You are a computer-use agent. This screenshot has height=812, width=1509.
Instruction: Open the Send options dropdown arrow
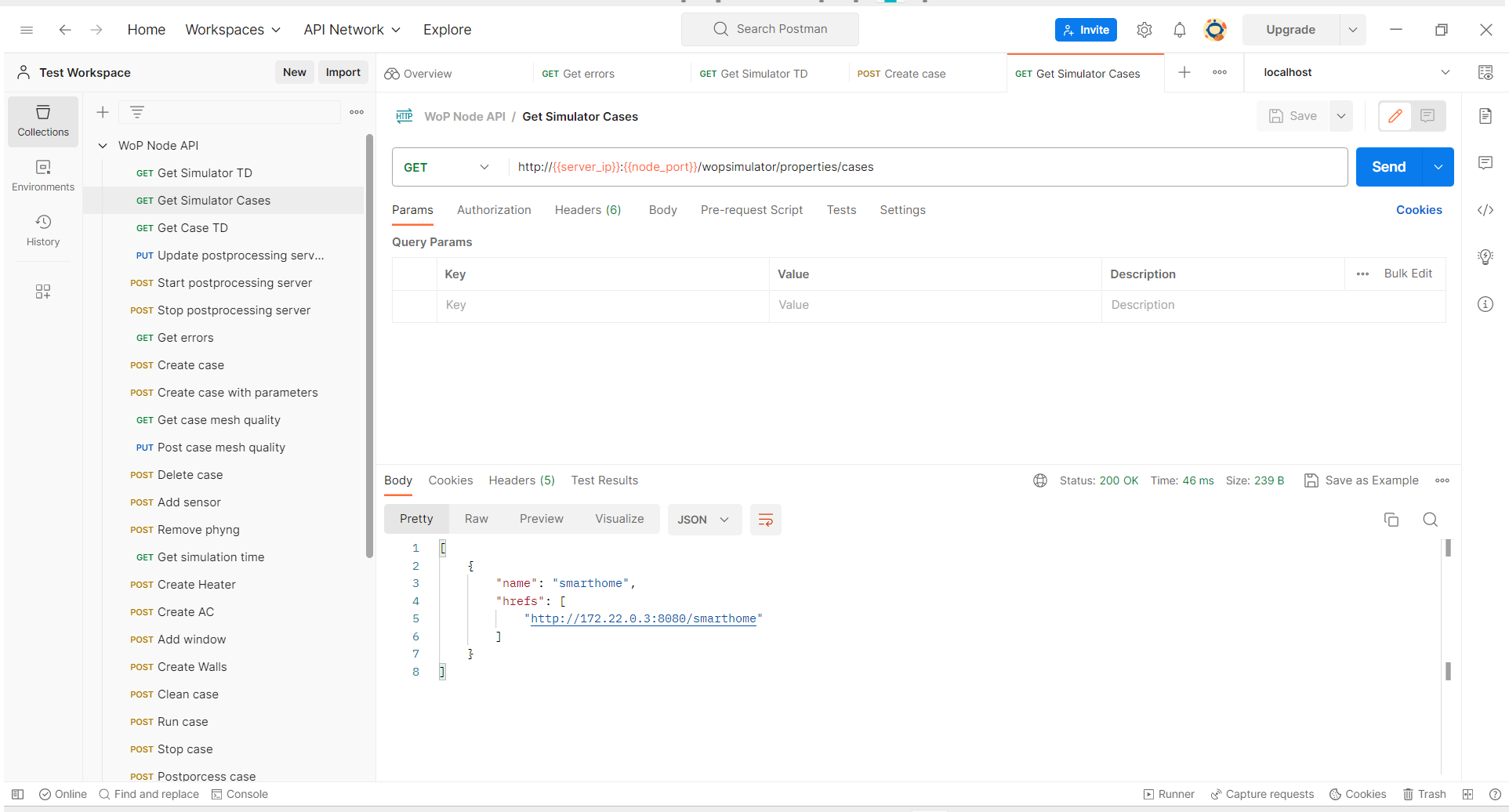tap(1438, 167)
